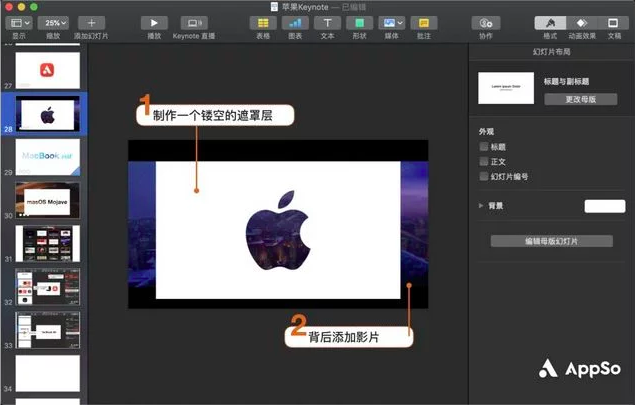
Task: Insert a text box (文本)
Action: [327, 23]
